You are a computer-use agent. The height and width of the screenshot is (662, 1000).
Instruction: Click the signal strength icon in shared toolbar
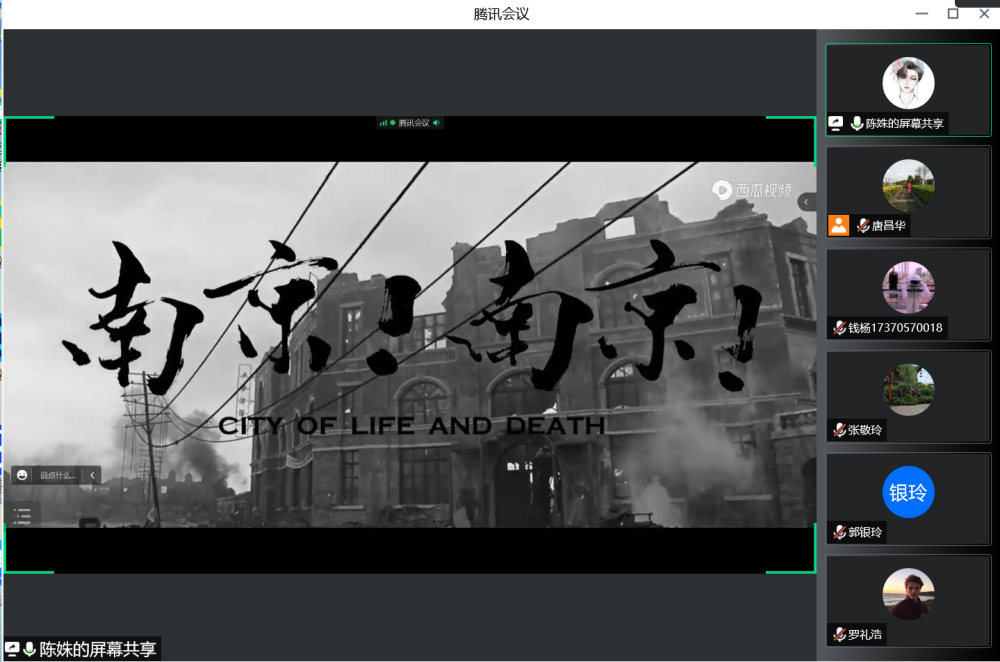pos(383,123)
